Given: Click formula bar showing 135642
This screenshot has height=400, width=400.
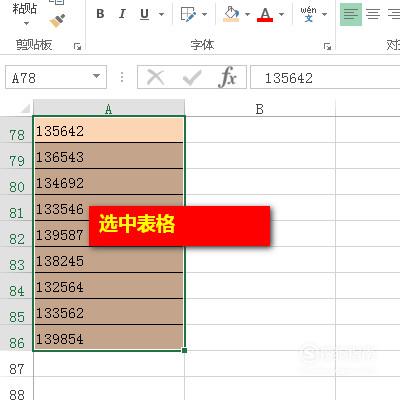Looking at the screenshot, I should 325,77.
